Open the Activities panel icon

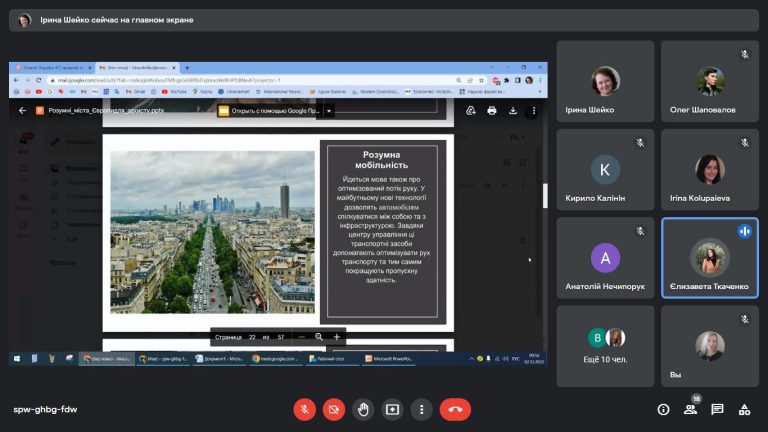click(x=744, y=409)
